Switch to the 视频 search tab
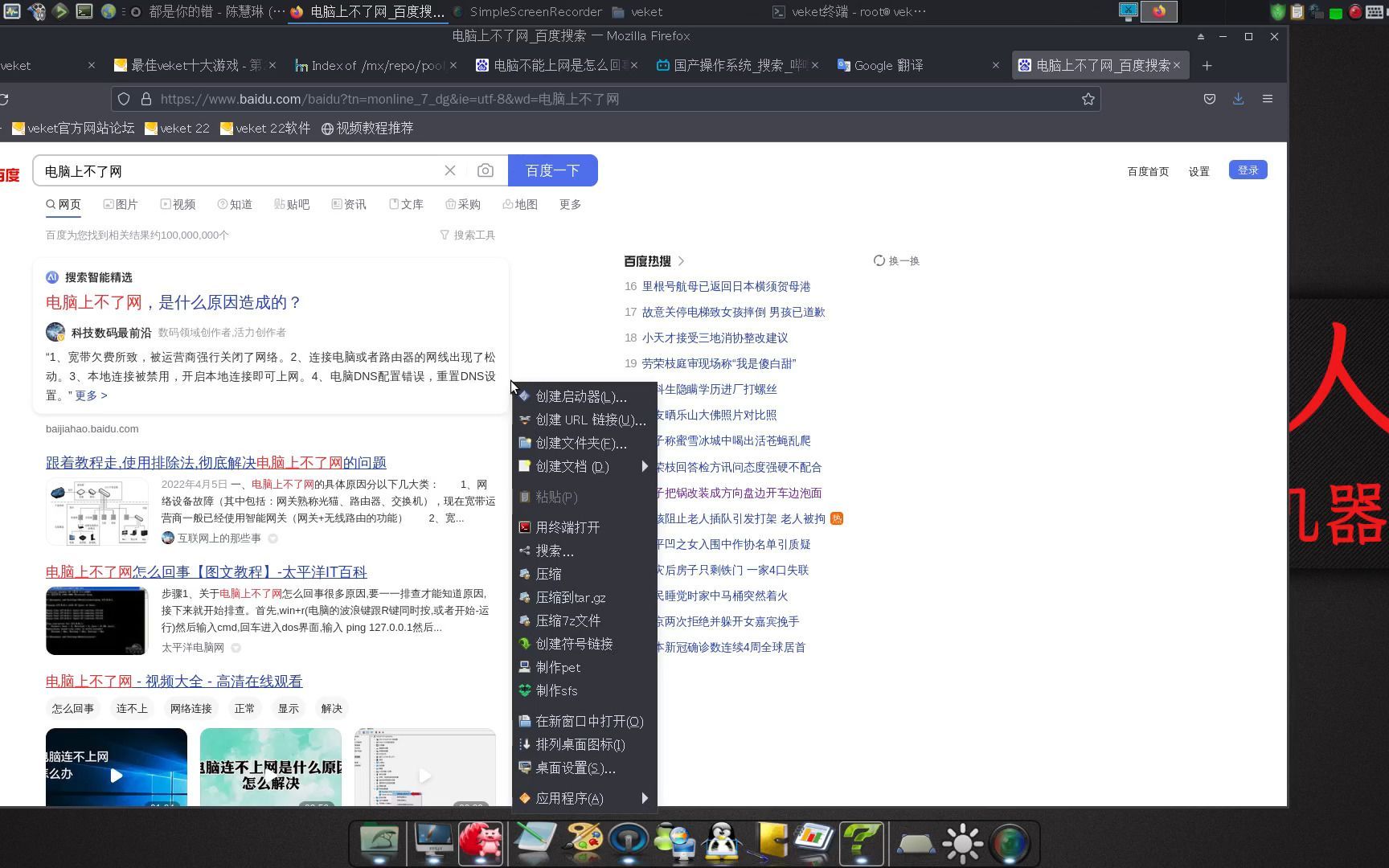Image resolution: width=1389 pixels, height=868 pixels. (178, 204)
